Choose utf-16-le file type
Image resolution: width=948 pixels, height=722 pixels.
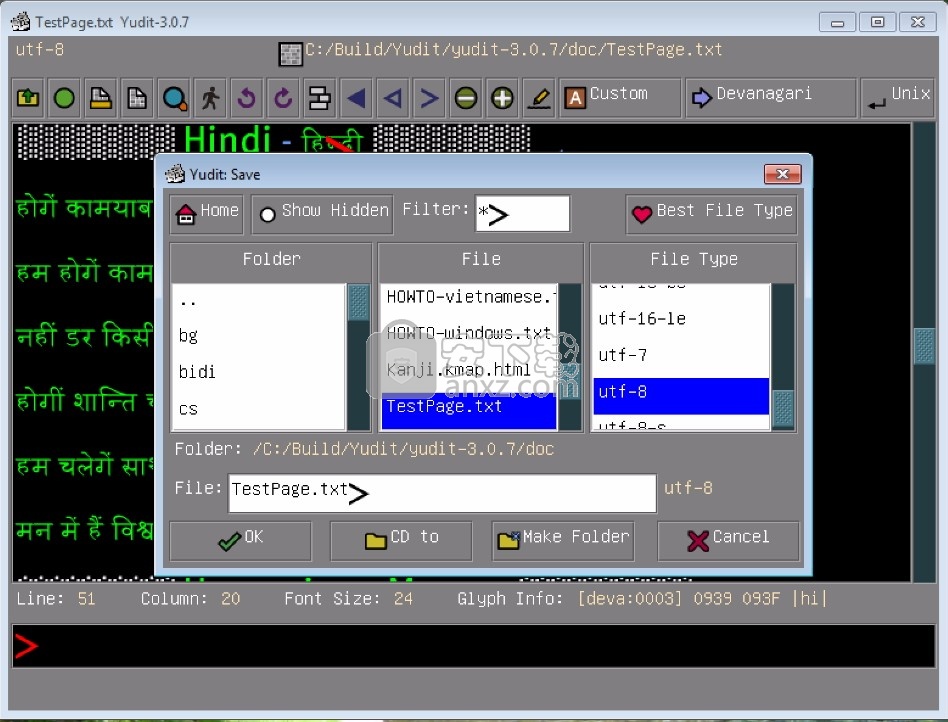point(681,319)
